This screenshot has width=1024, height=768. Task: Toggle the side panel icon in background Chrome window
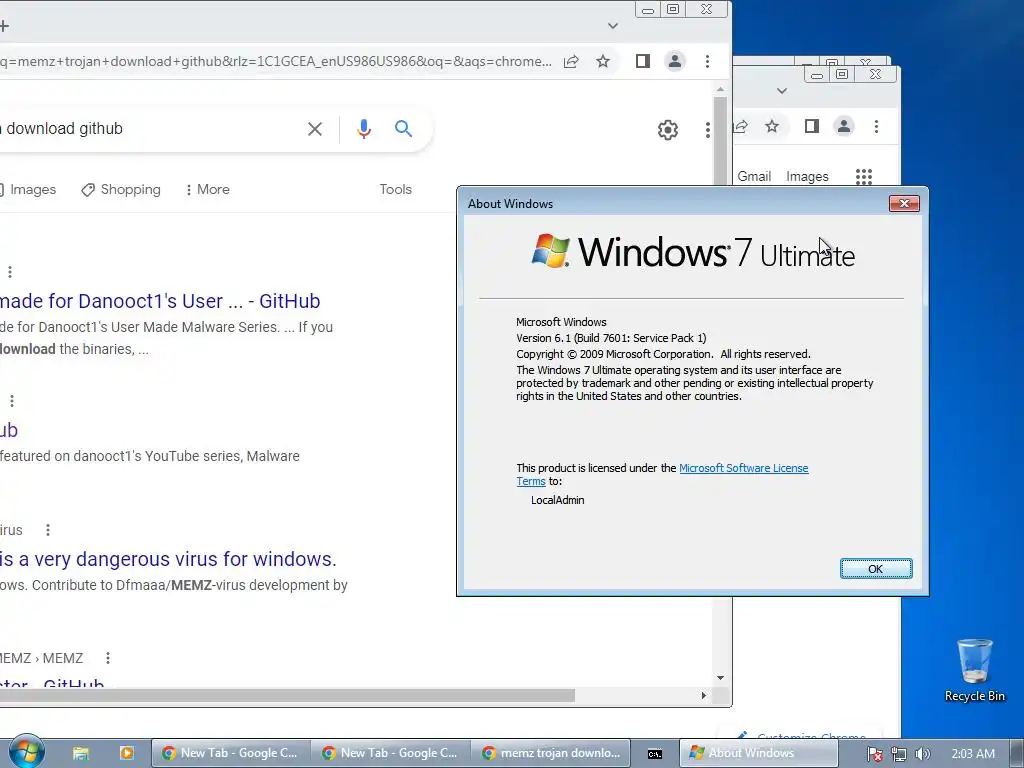click(812, 126)
